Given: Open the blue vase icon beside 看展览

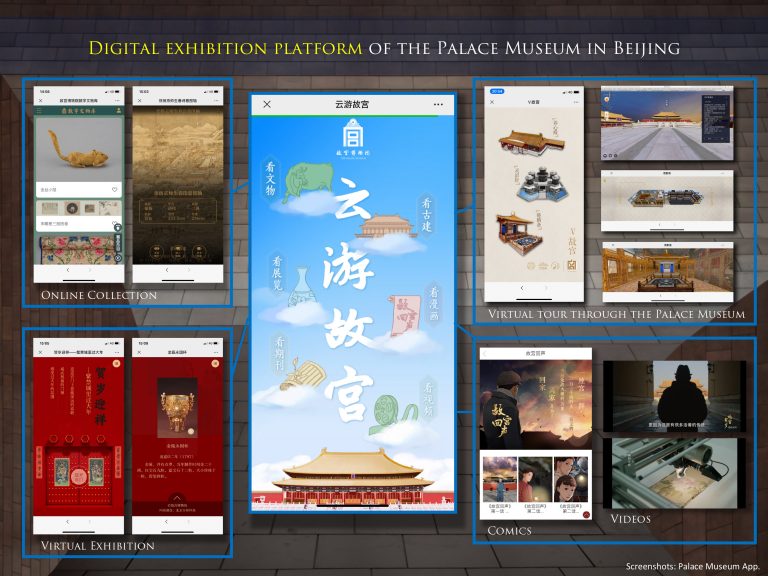Looking at the screenshot, I should coord(301,288).
